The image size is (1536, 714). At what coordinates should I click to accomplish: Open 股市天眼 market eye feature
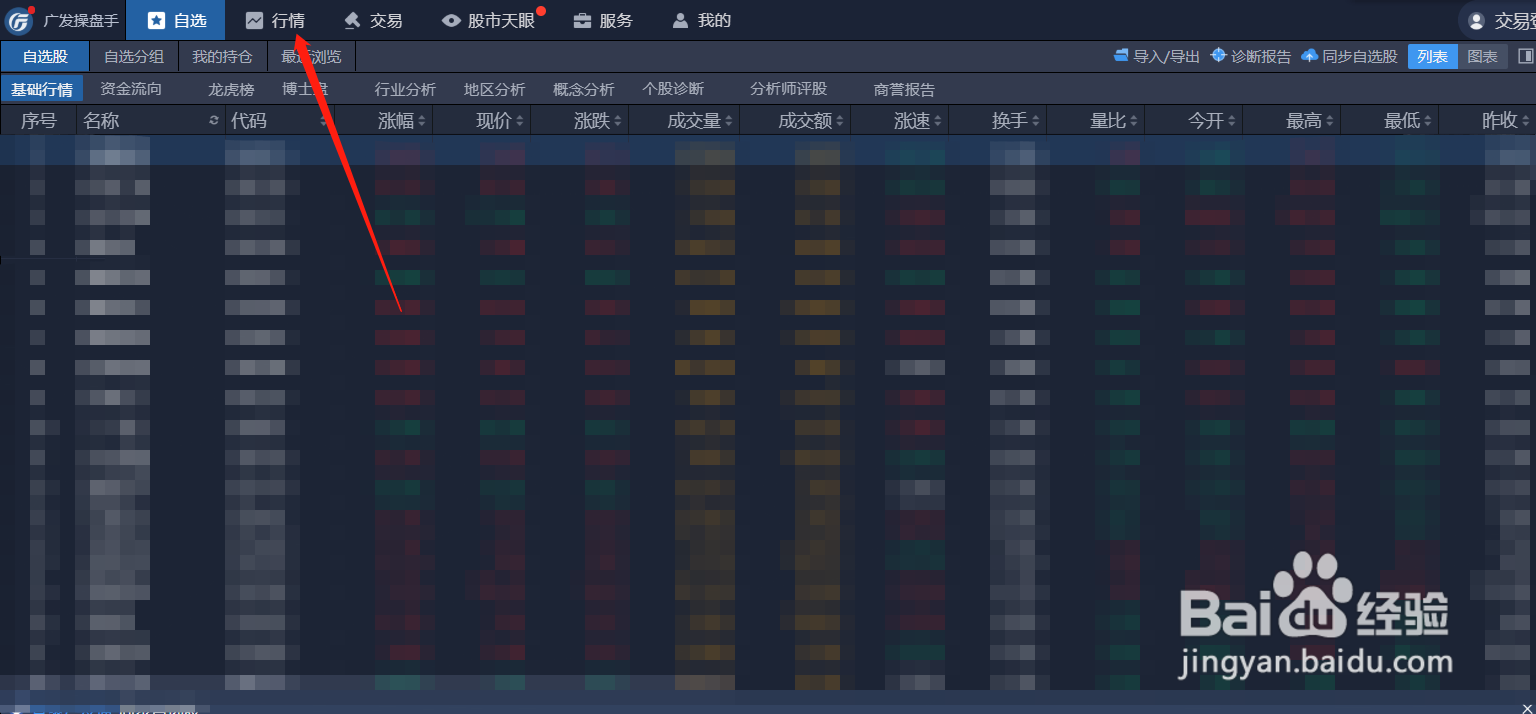491,19
